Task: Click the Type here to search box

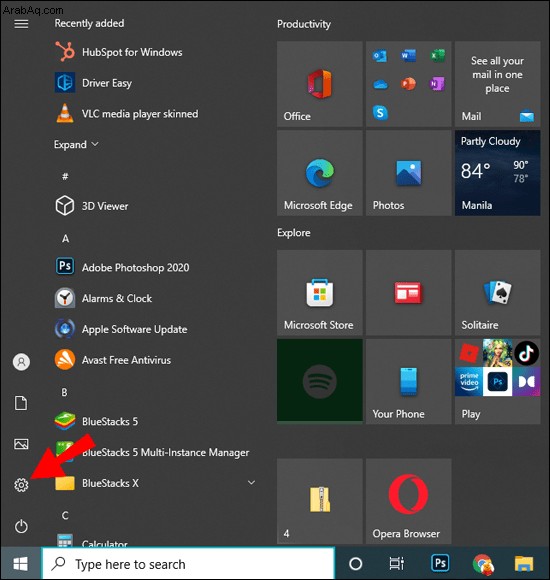Action: [189, 564]
